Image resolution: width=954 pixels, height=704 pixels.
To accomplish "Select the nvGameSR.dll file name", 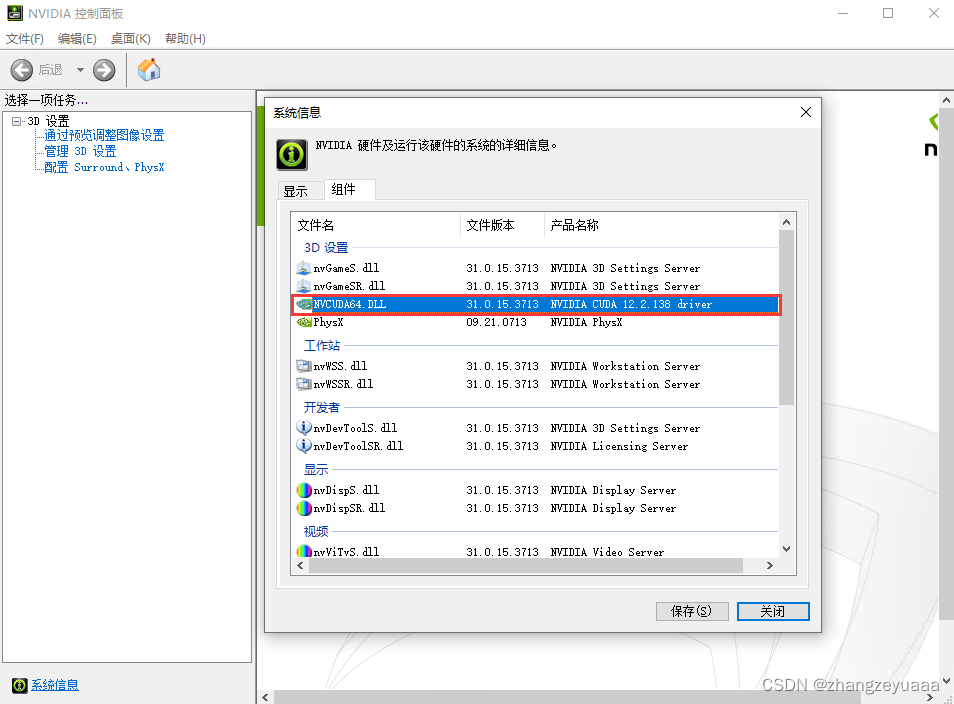I will (349, 286).
